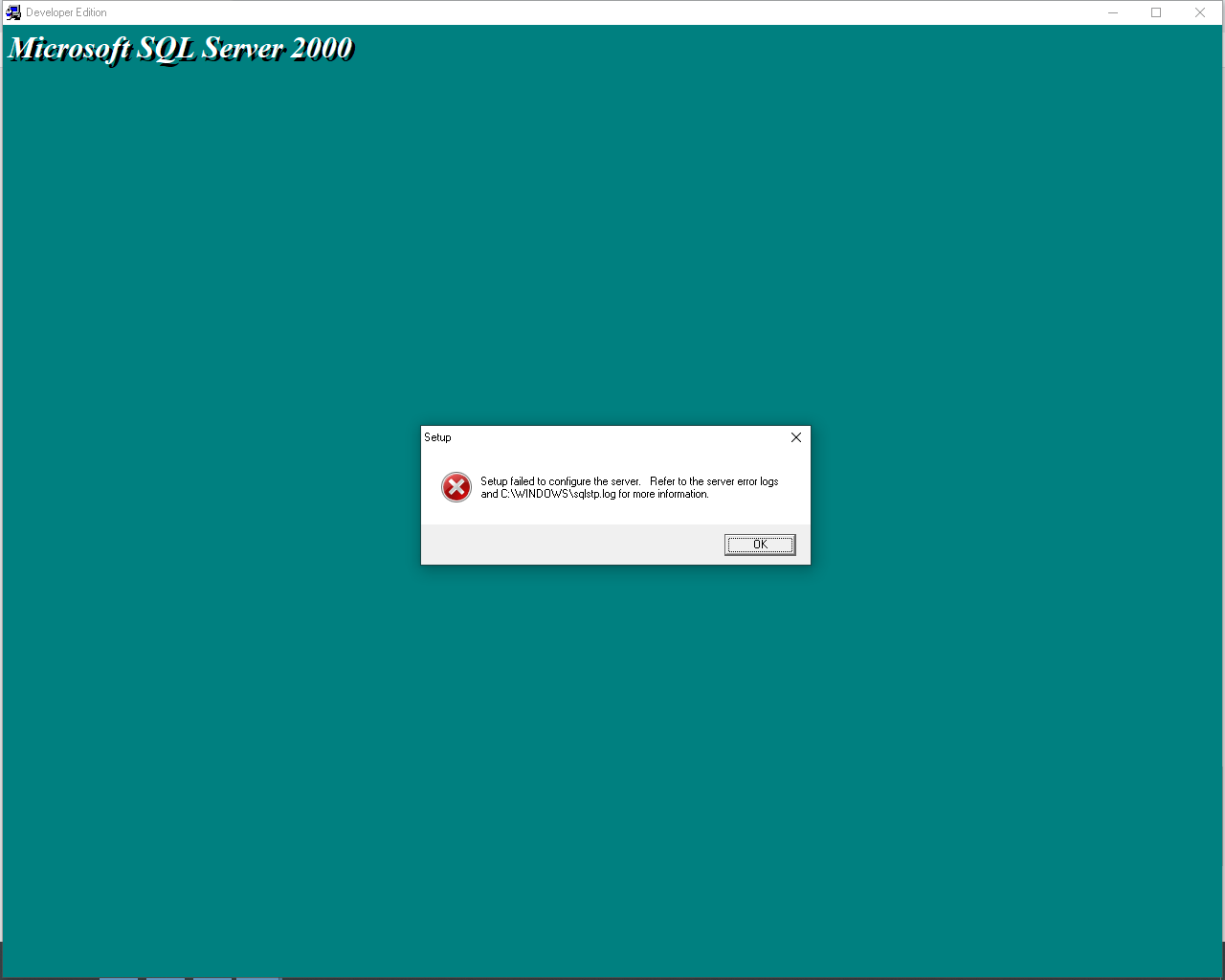
Task: Click the 'Microsoft SQL Server 2000' heading
Action: coord(181,49)
